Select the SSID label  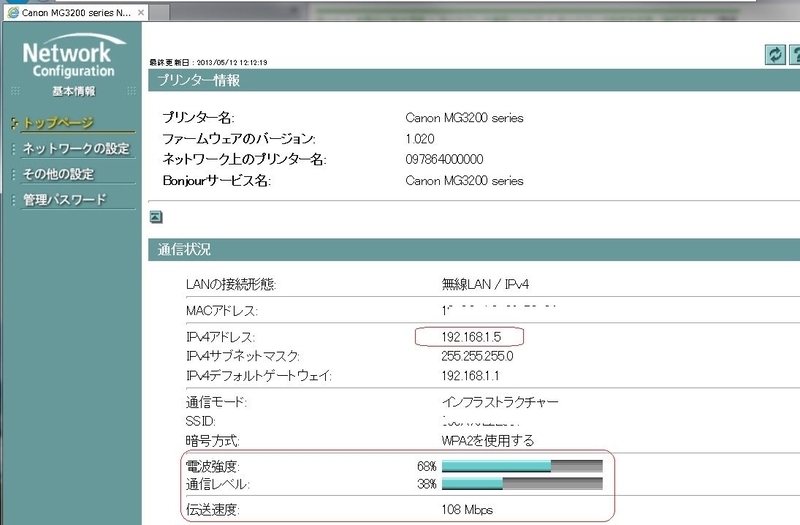point(201,421)
